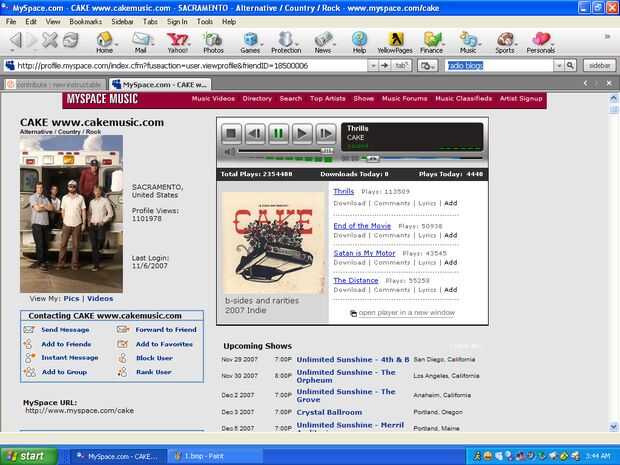Image resolution: width=620 pixels, height=465 pixels.
Task: Expand the toolbar overflow chevron
Action: pyautogui.click(x=607, y=36)
